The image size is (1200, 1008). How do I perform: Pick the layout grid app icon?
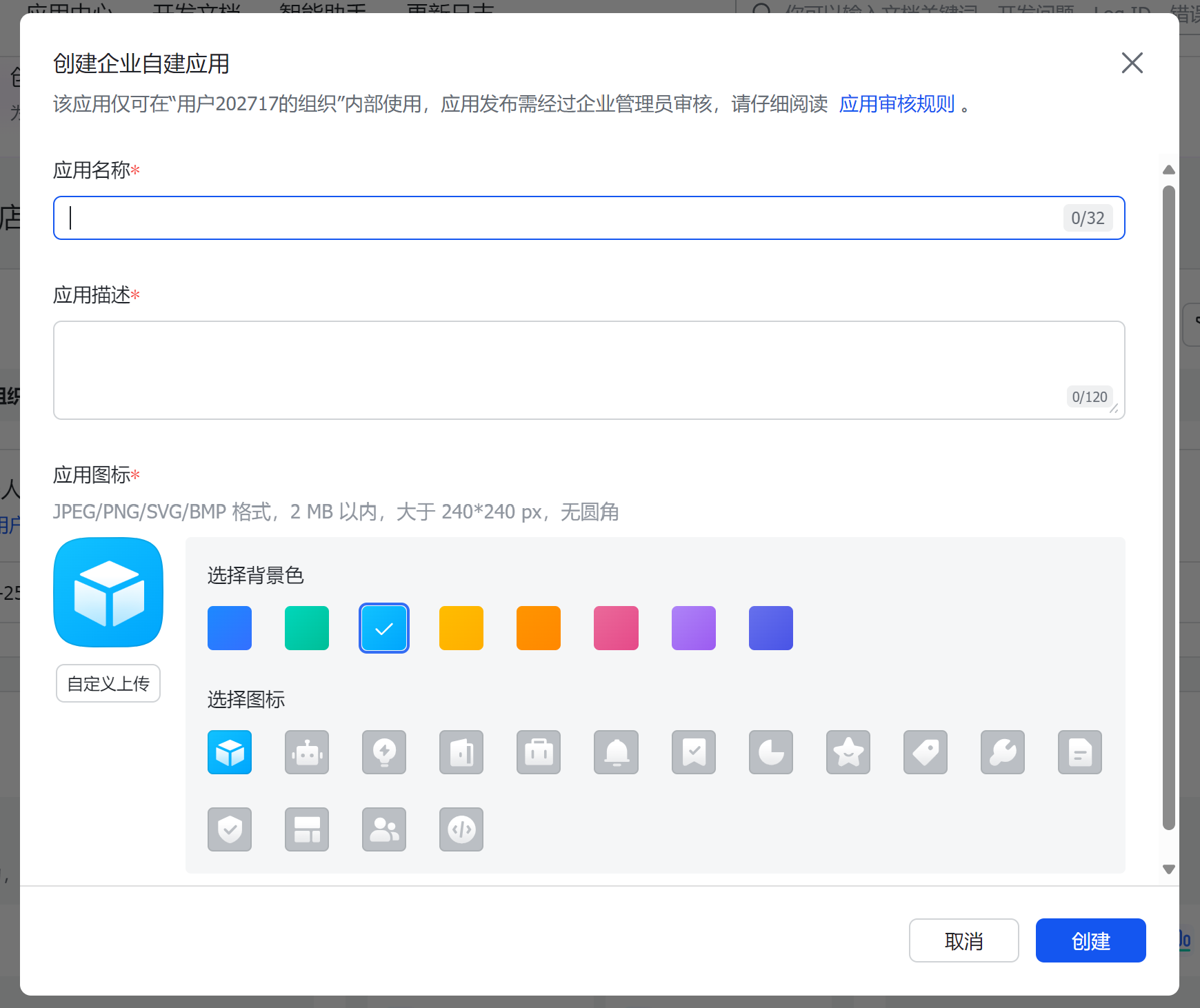pyautogui.click(x=307, y=829)
